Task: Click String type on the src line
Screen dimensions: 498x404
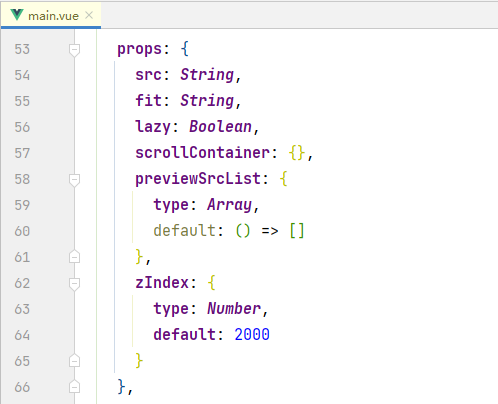Action: click(207, 75)
